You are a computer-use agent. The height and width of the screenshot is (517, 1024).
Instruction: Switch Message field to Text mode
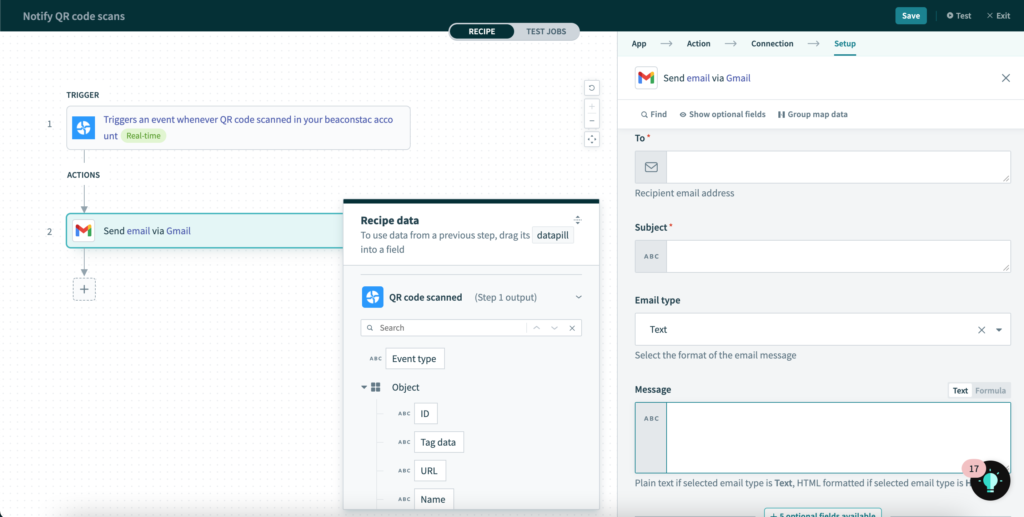pos(960,390)
